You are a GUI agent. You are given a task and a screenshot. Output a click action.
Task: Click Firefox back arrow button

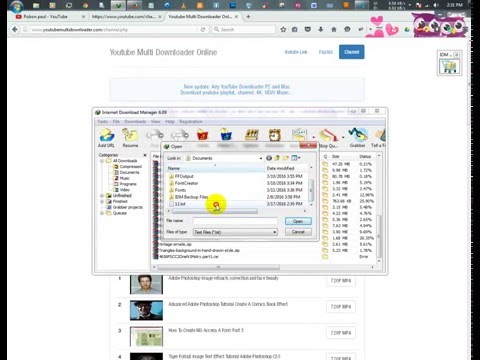point(15,29)
